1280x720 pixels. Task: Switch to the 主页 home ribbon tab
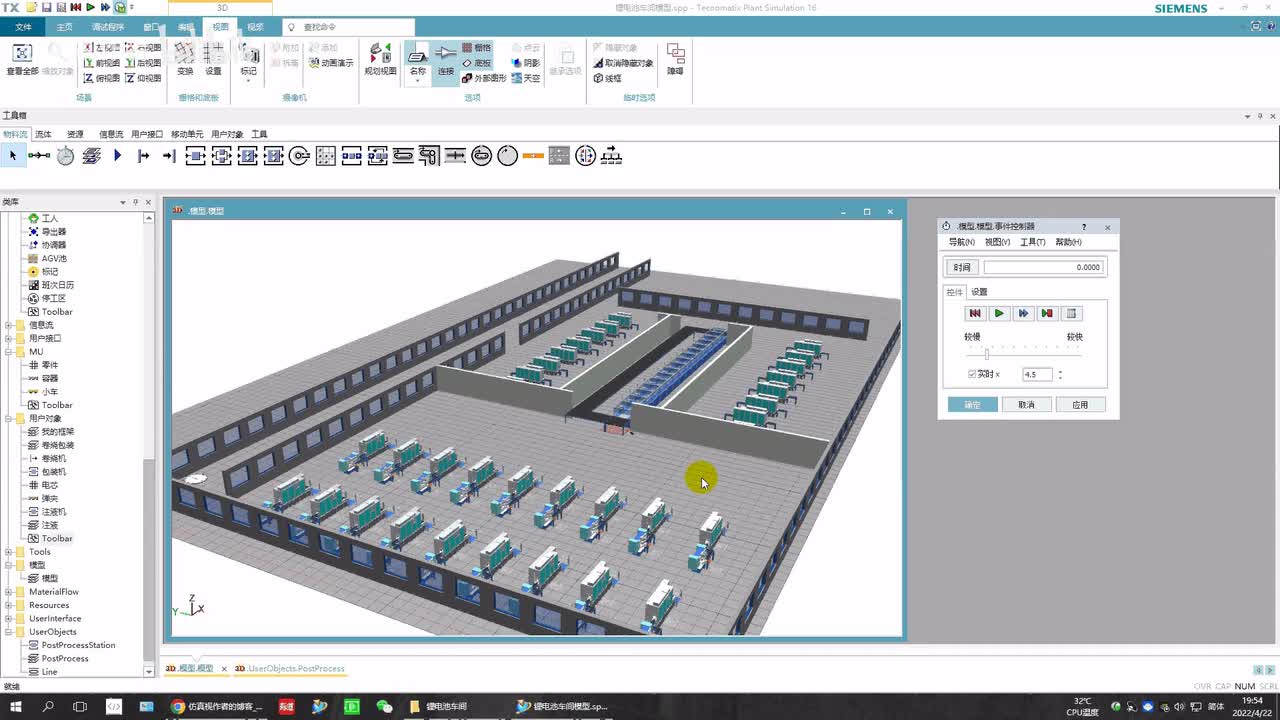(64, 27)
